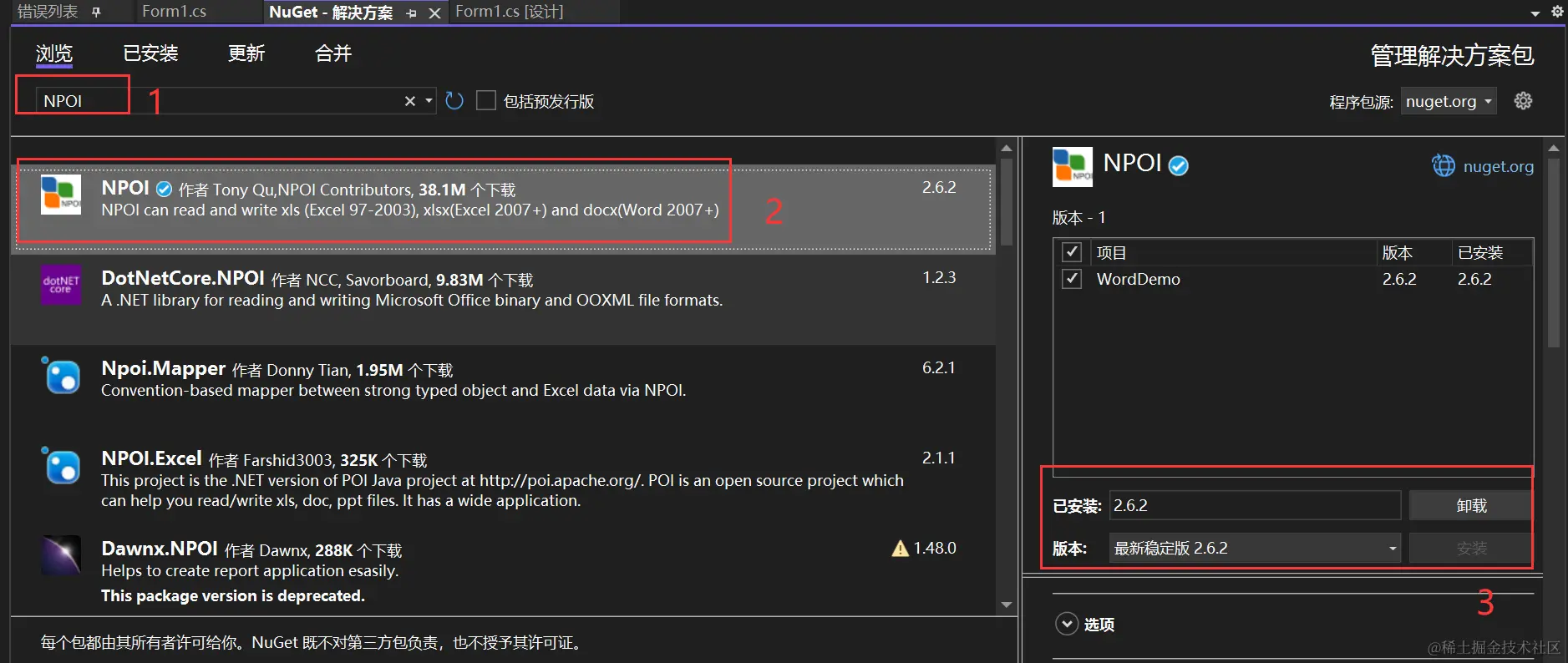
Task: Click the NPOI.Excel package icon
Action: point(61,465)
